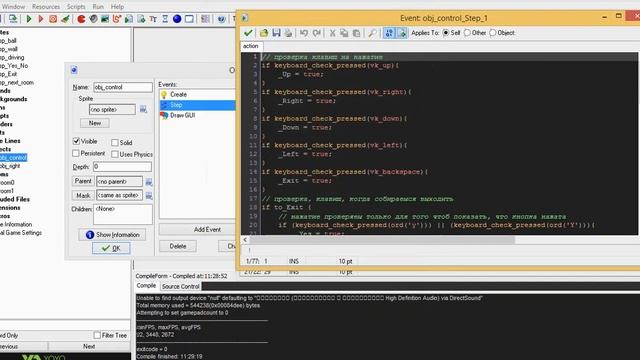Select the Self radio button
Image resolution: width=640 pixels, height=360 pixels.
(446, 33)
